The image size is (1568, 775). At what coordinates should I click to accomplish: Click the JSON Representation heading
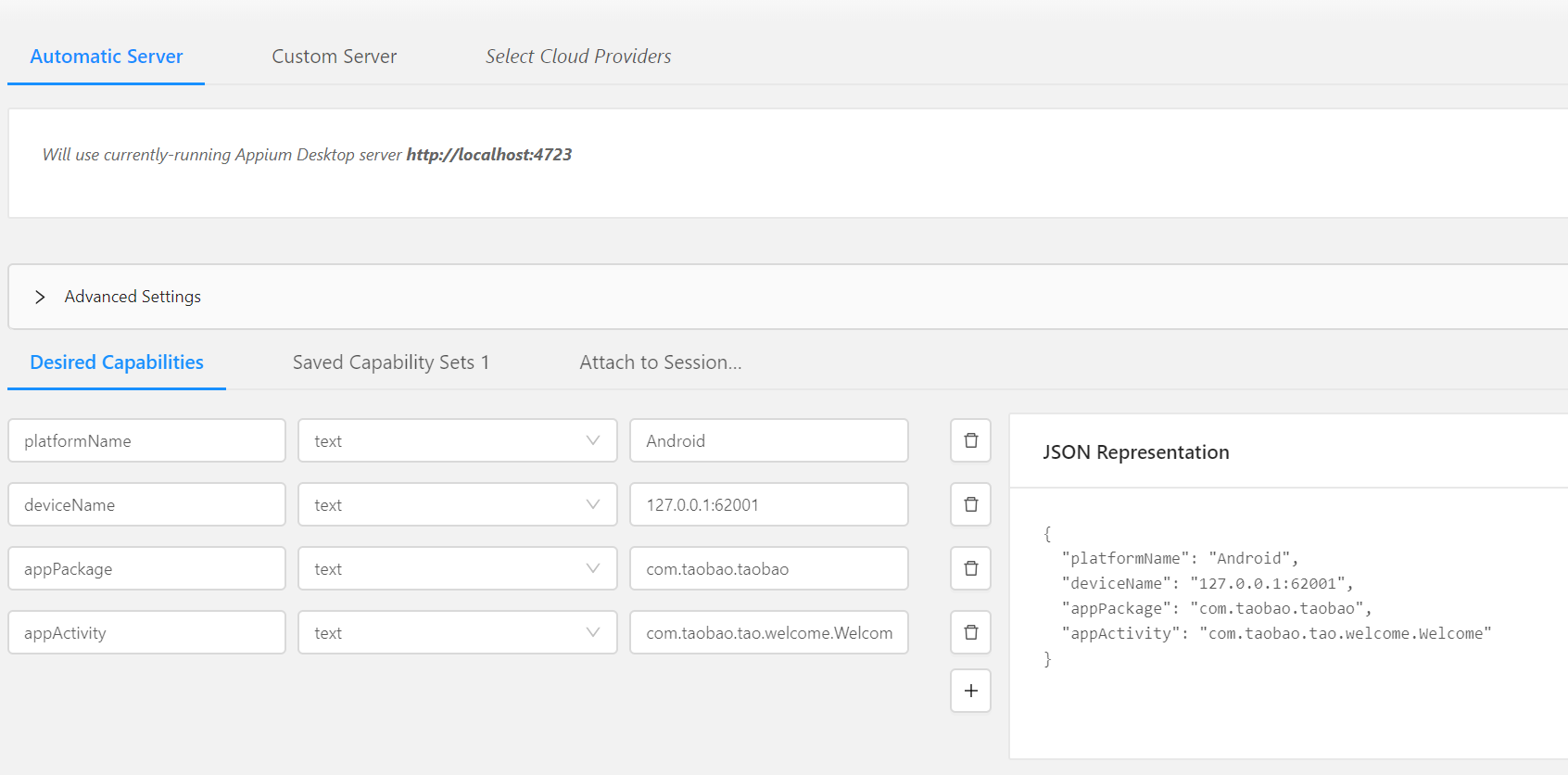click(1136, 452)
